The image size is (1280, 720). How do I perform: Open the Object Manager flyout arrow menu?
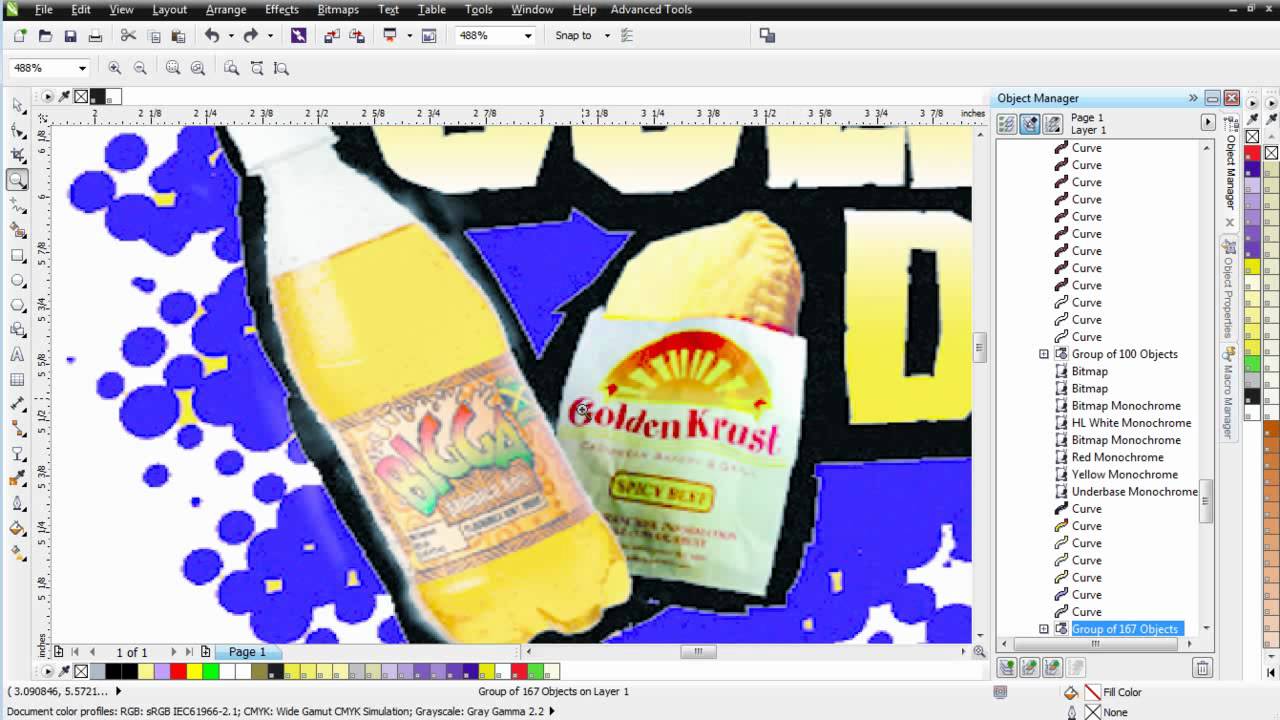click(1207, 122)
